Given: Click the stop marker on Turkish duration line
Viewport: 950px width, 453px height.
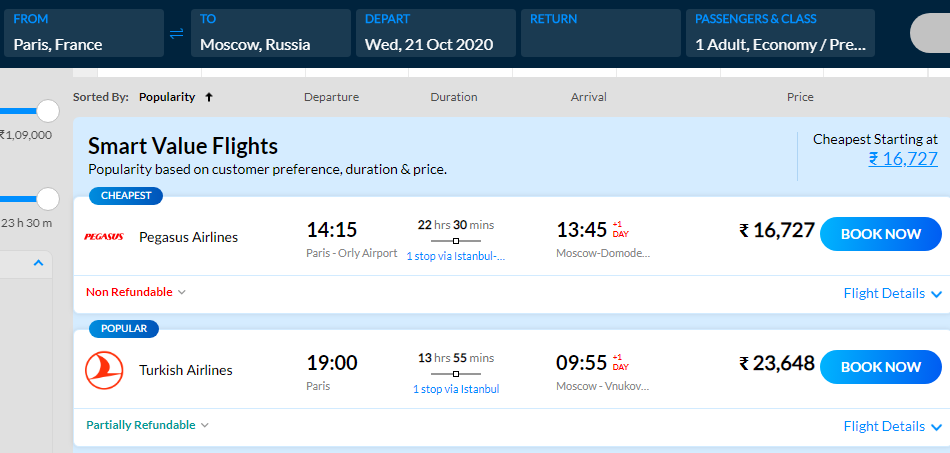Looking at the screenshot, I should point(456,374).
